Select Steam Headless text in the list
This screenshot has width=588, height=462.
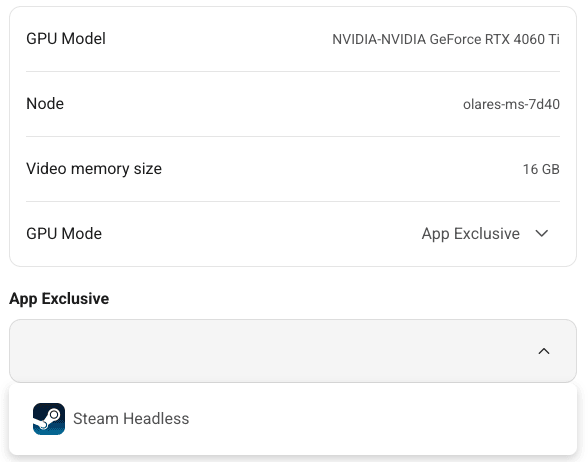(x=131, y=418)
